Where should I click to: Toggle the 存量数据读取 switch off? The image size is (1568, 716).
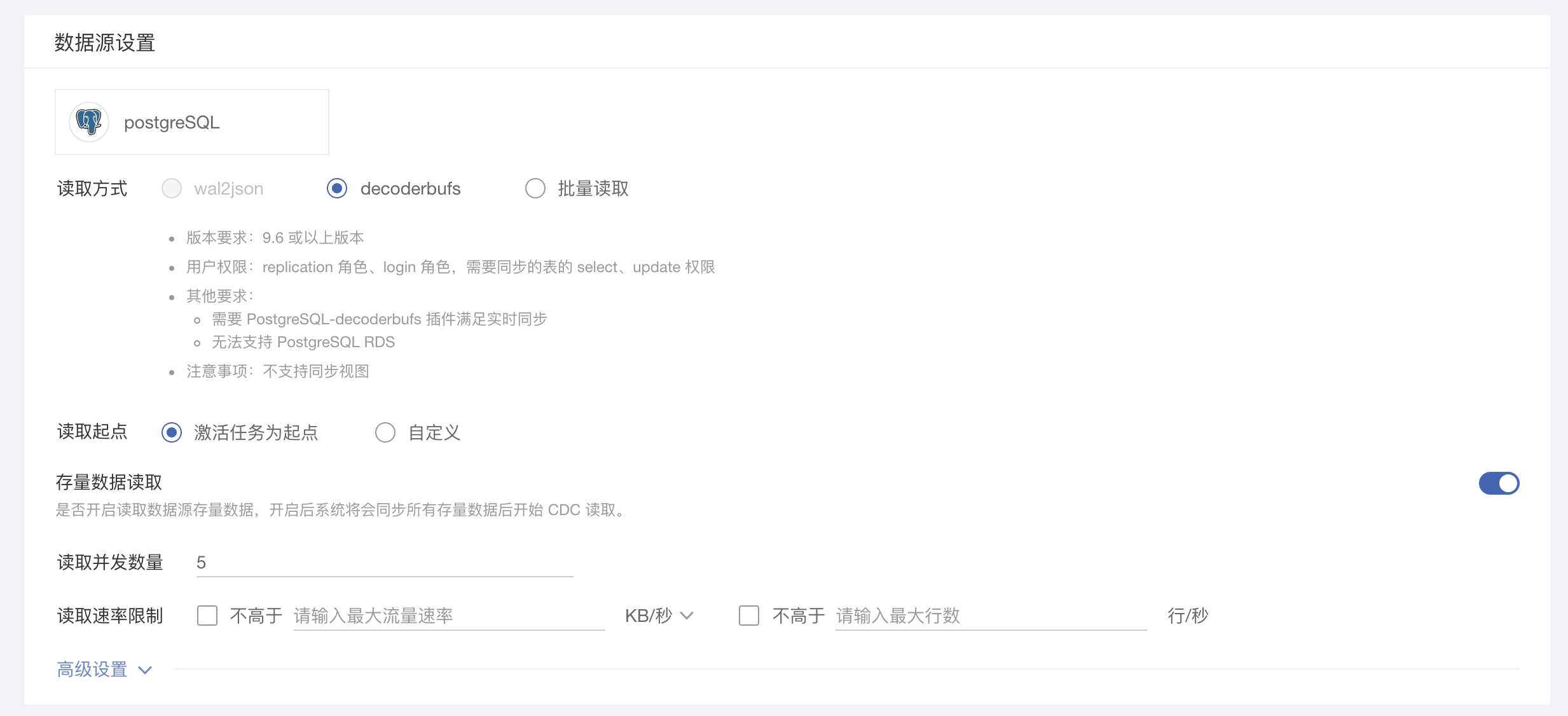tap(1499, 483)
